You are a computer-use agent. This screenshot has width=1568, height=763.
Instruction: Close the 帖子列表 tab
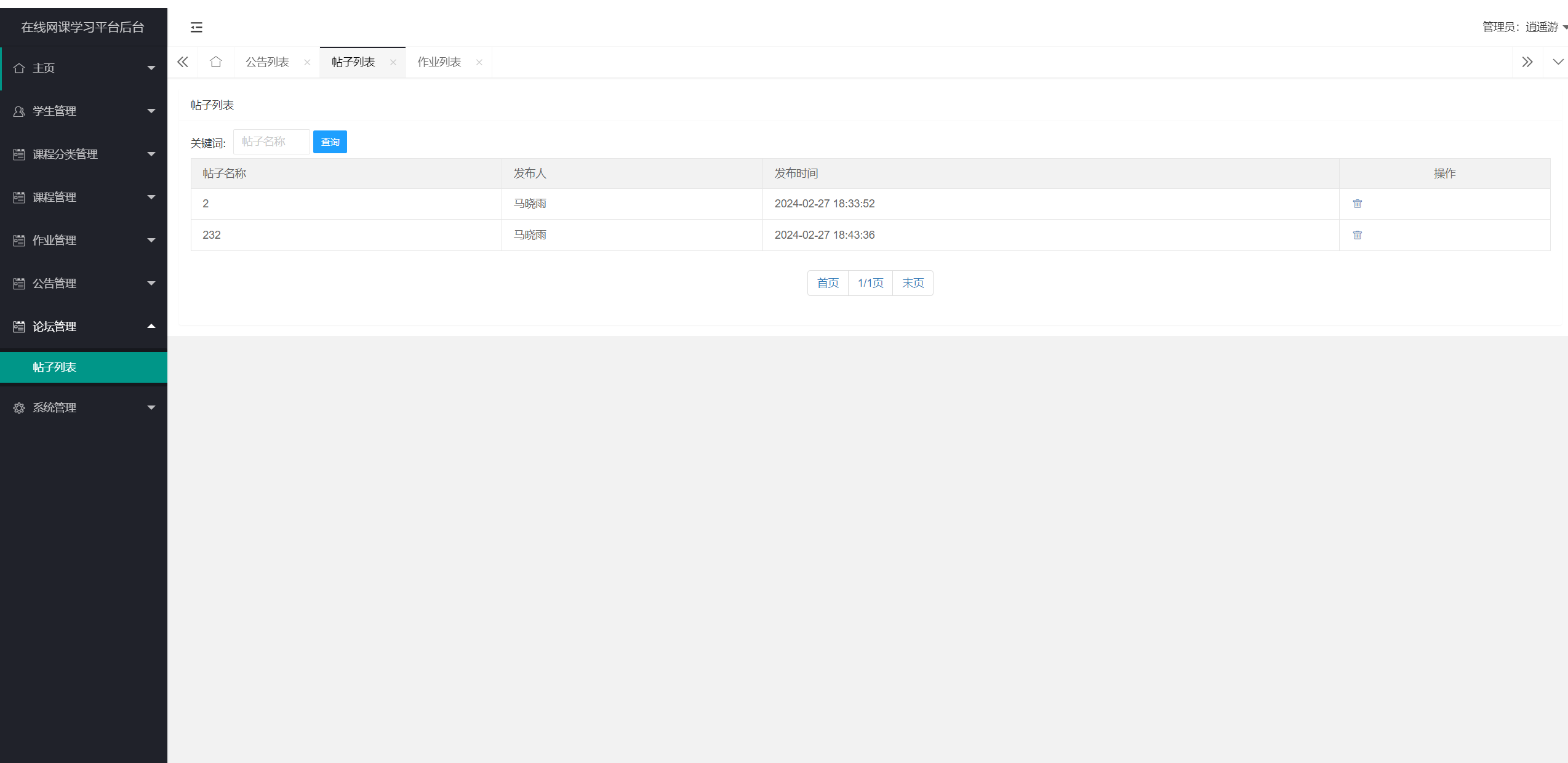point(393,62)
